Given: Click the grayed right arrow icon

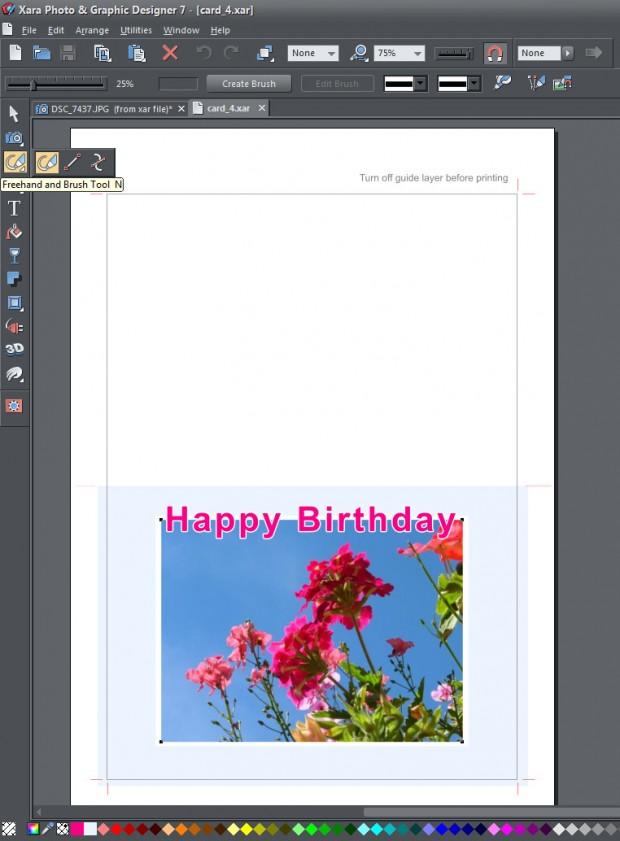Looking at the screenshot, I should coord(594,52).
